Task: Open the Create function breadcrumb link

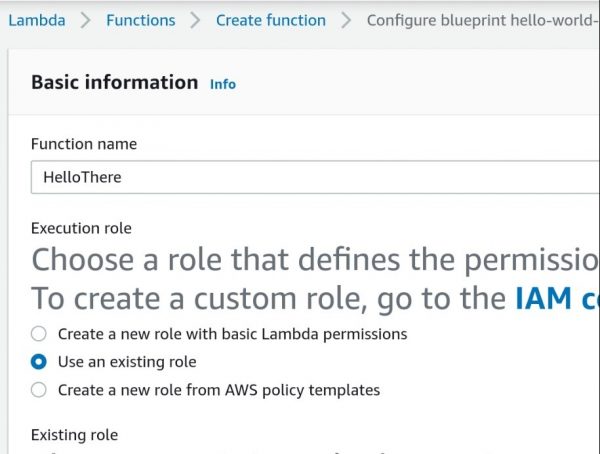Action: pyautogui.click(x=271, y=20)
